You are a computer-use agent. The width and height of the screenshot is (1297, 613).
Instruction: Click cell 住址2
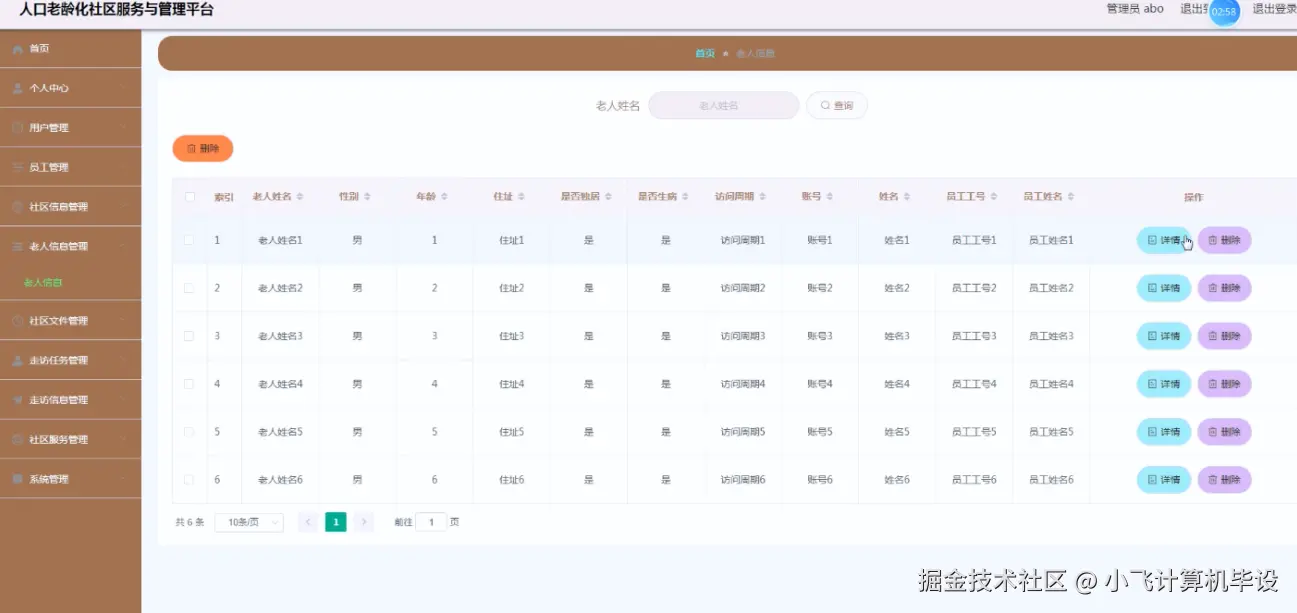(512, 288)
